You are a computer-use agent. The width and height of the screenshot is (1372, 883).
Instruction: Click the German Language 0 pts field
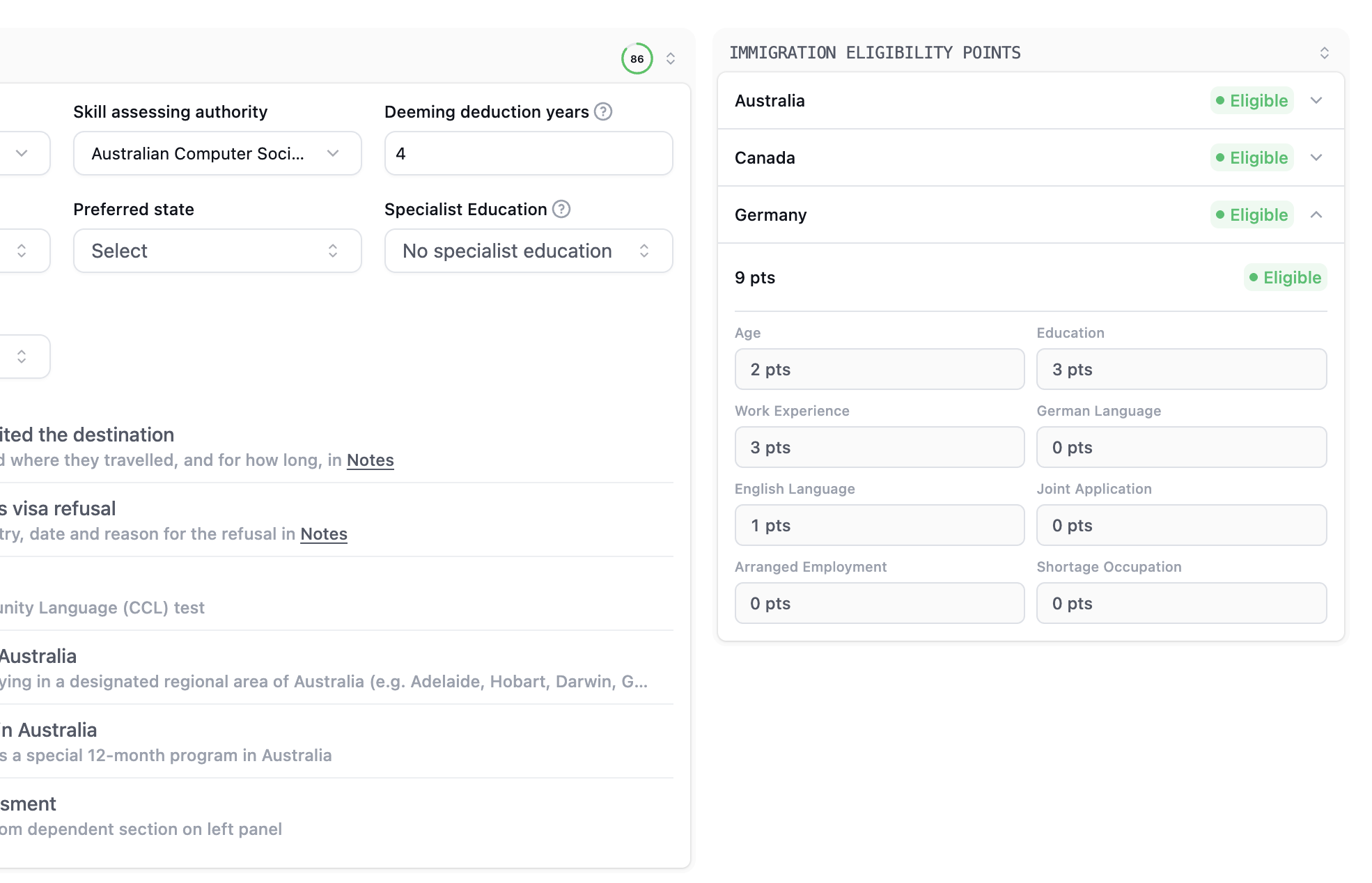[1182, 447]
